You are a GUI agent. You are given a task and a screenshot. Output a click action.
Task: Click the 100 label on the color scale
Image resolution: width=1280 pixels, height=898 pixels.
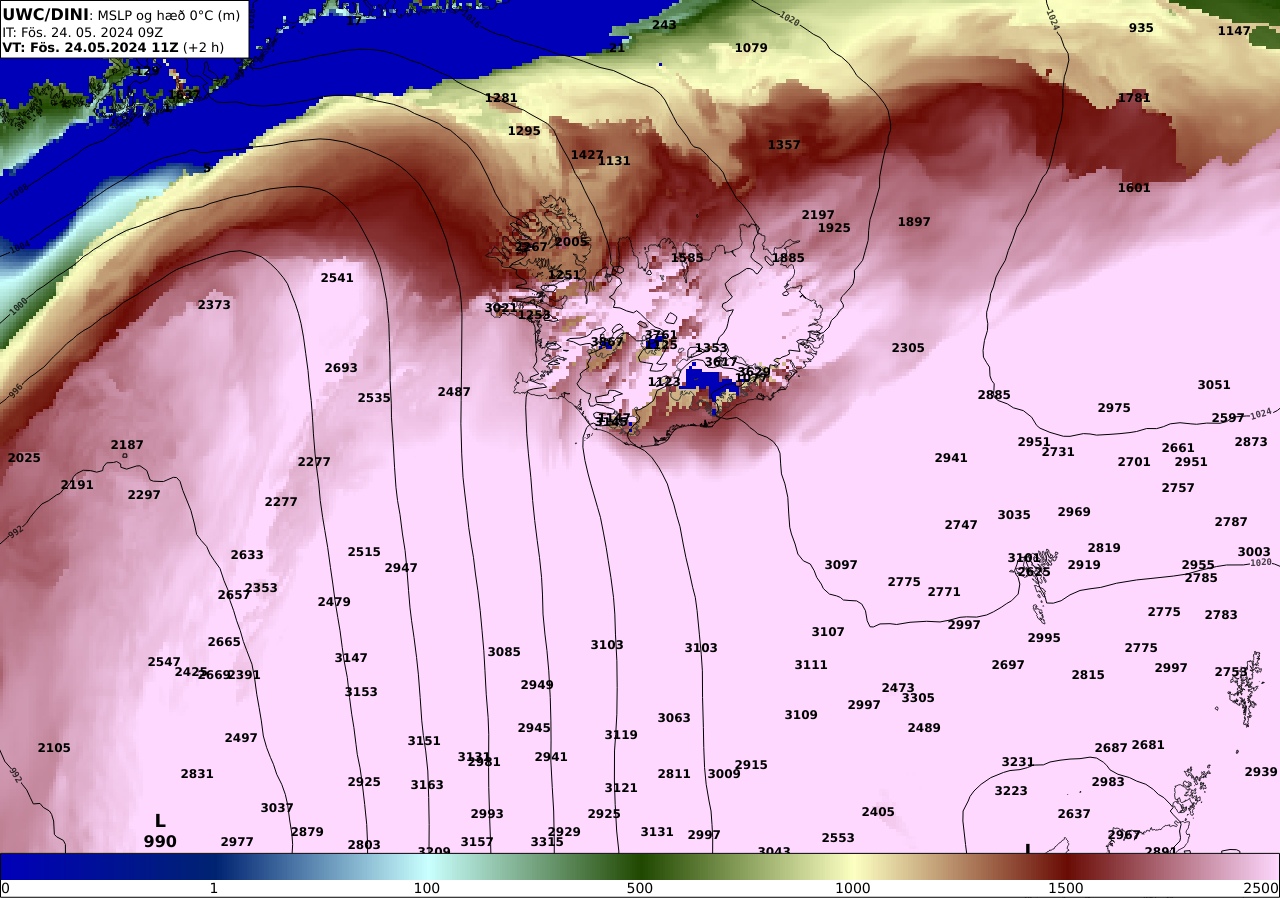(427, 888)
